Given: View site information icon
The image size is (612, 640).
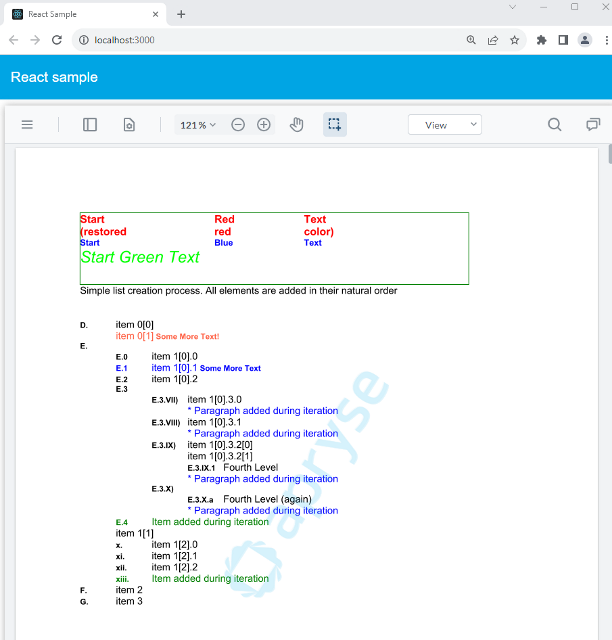Looking at the screenshot, I should (x=84, y=40).
